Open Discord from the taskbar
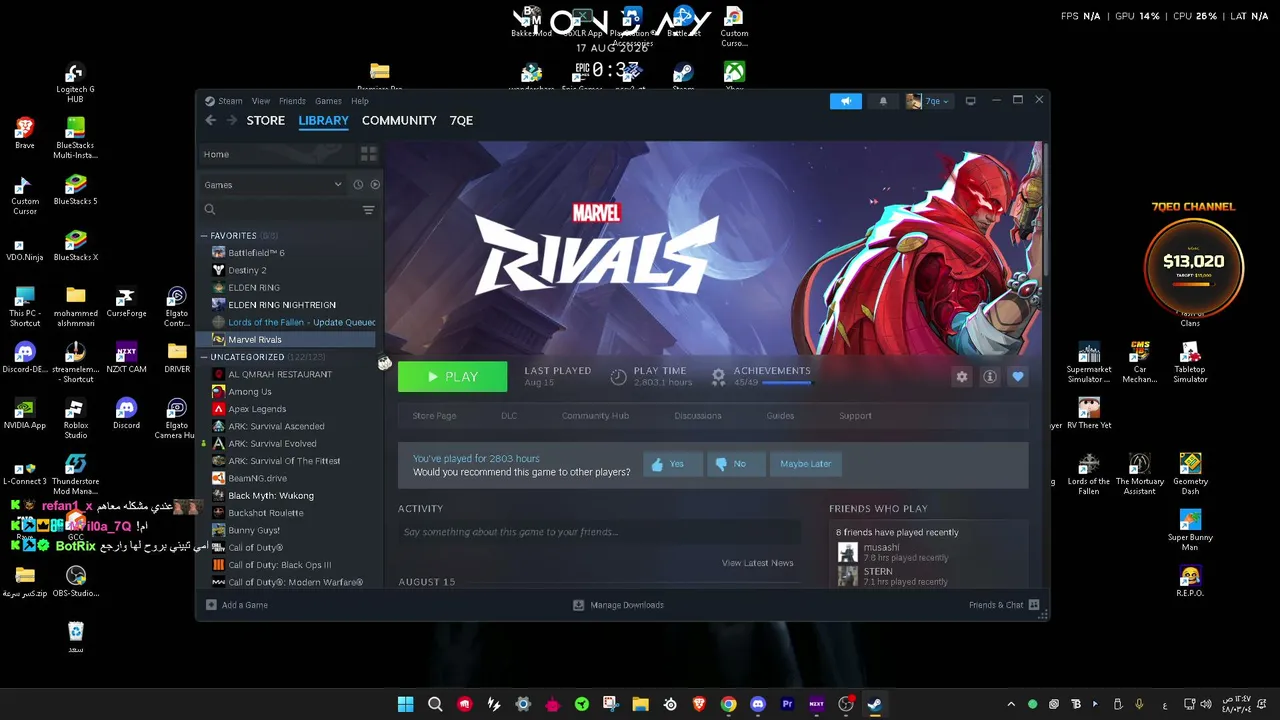 click(x=757, y=704)
